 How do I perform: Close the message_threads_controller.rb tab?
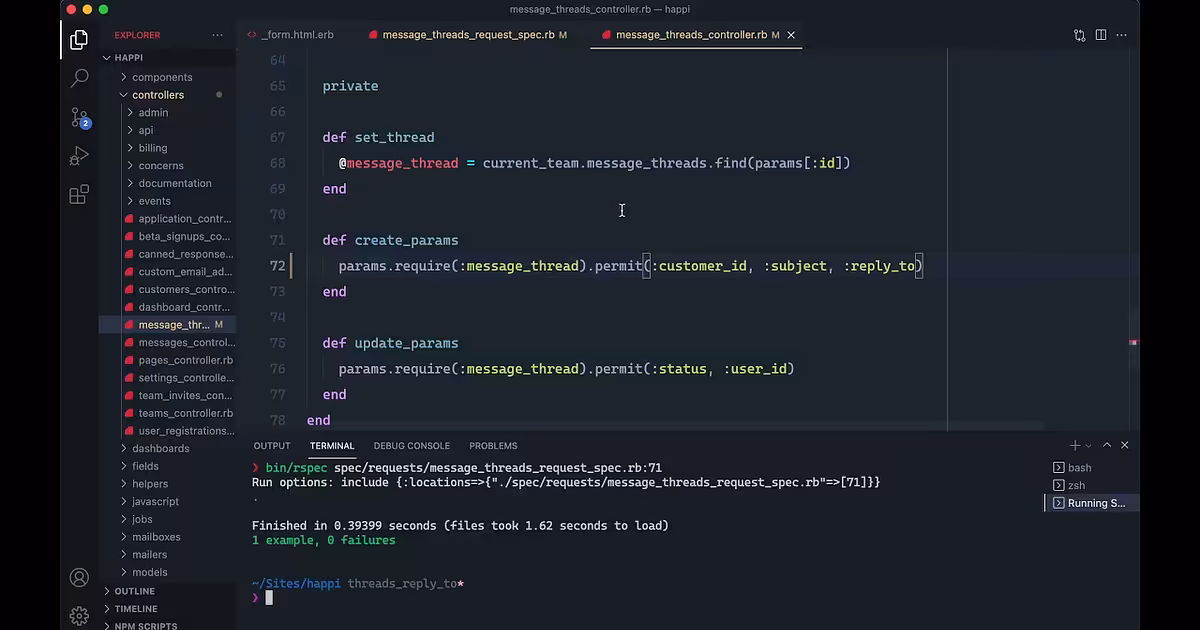pos(791,35)
